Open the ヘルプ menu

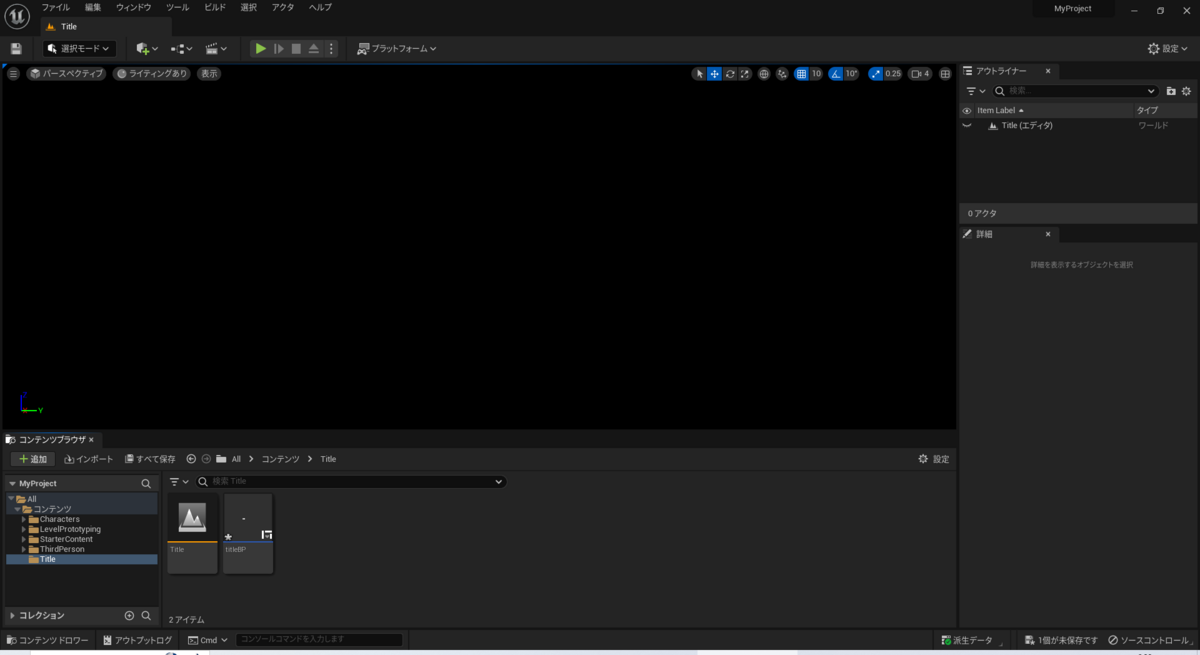320,7
